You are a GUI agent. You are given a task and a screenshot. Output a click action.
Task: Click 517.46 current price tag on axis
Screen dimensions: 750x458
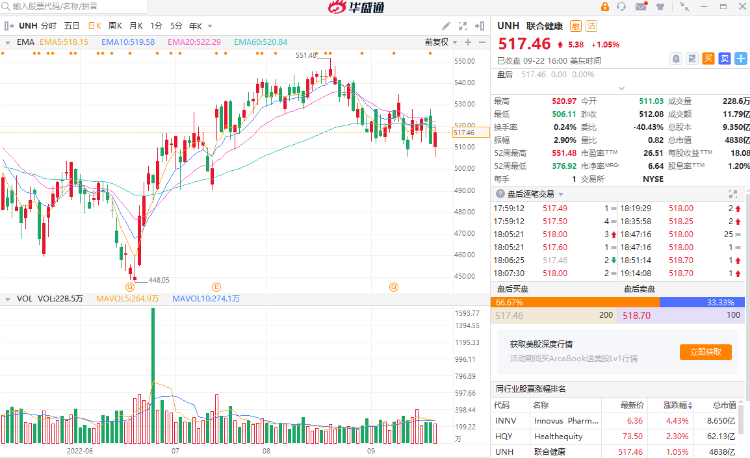[x=471, y=132]
